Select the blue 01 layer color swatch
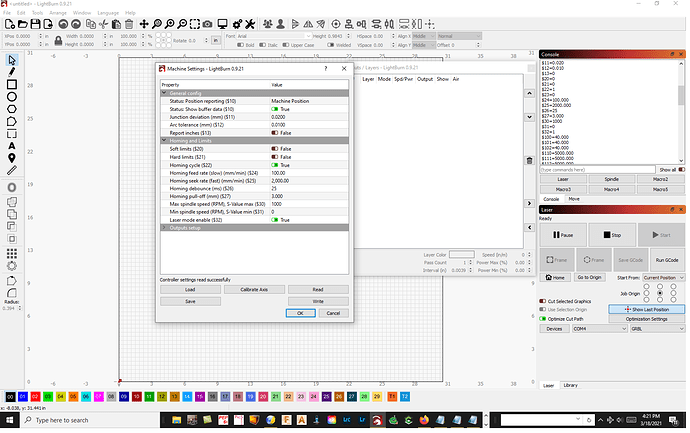Image resolution: width=690 pixels, height=433 pixels. (23, 396)
